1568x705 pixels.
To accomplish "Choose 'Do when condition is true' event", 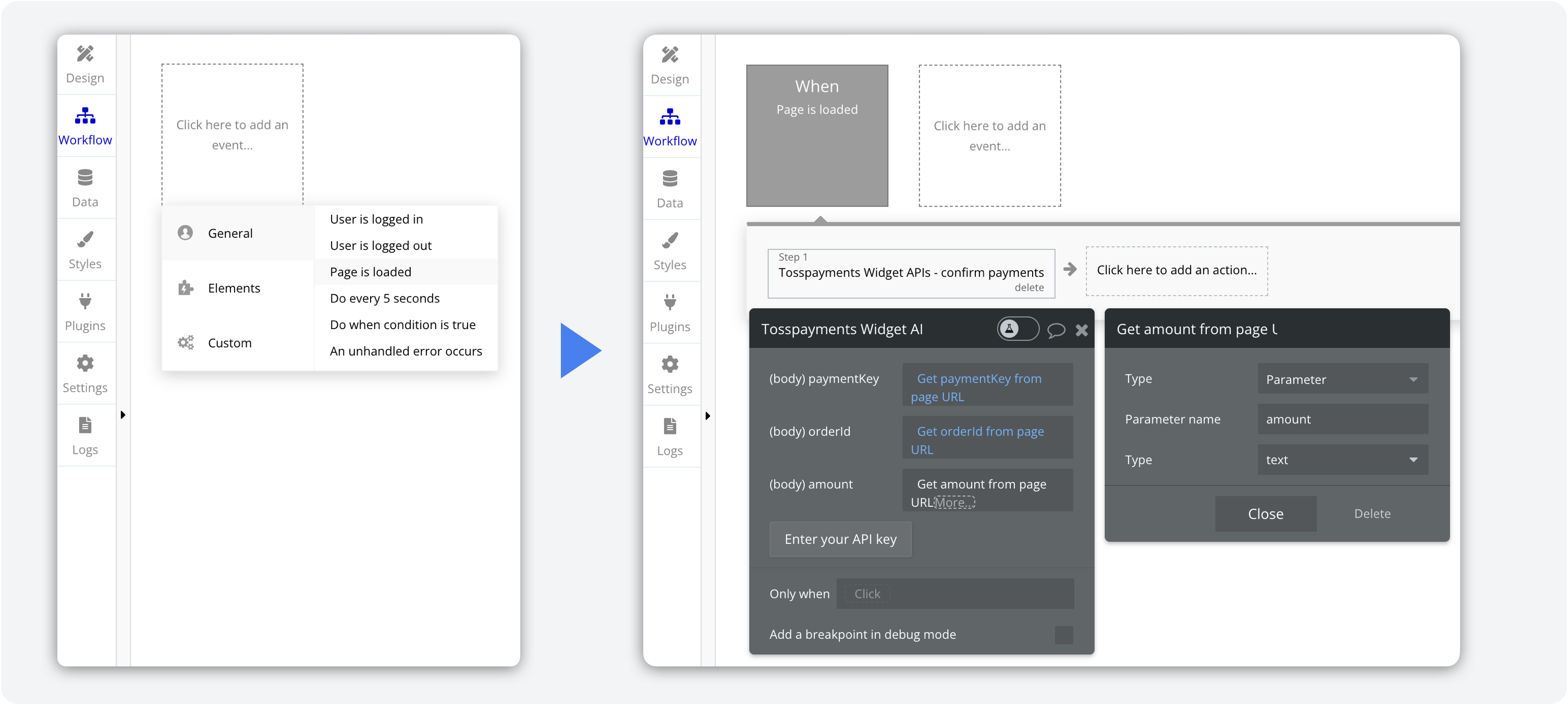I will (406, 324).
